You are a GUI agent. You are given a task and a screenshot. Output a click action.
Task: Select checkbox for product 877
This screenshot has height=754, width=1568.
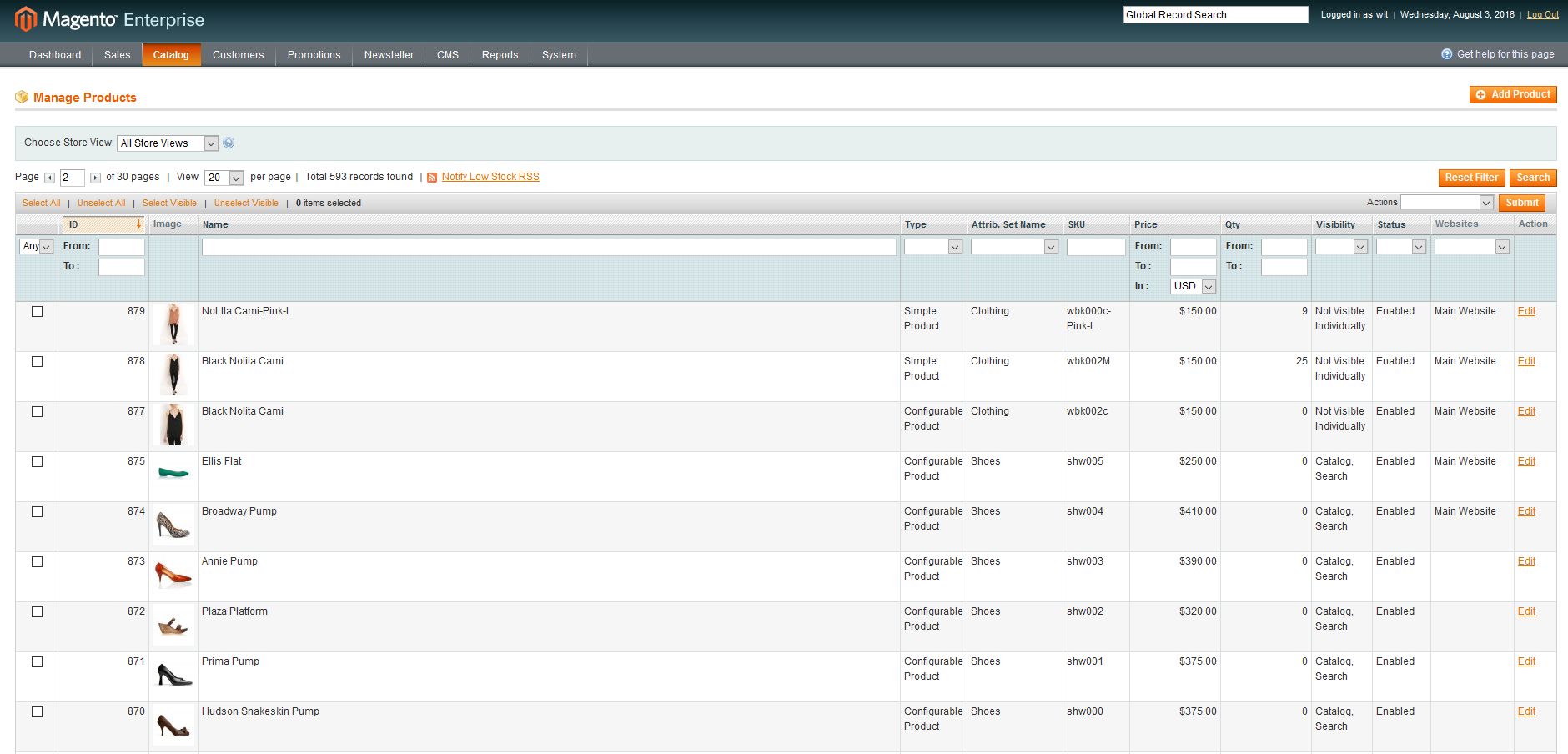click(37, 411)
